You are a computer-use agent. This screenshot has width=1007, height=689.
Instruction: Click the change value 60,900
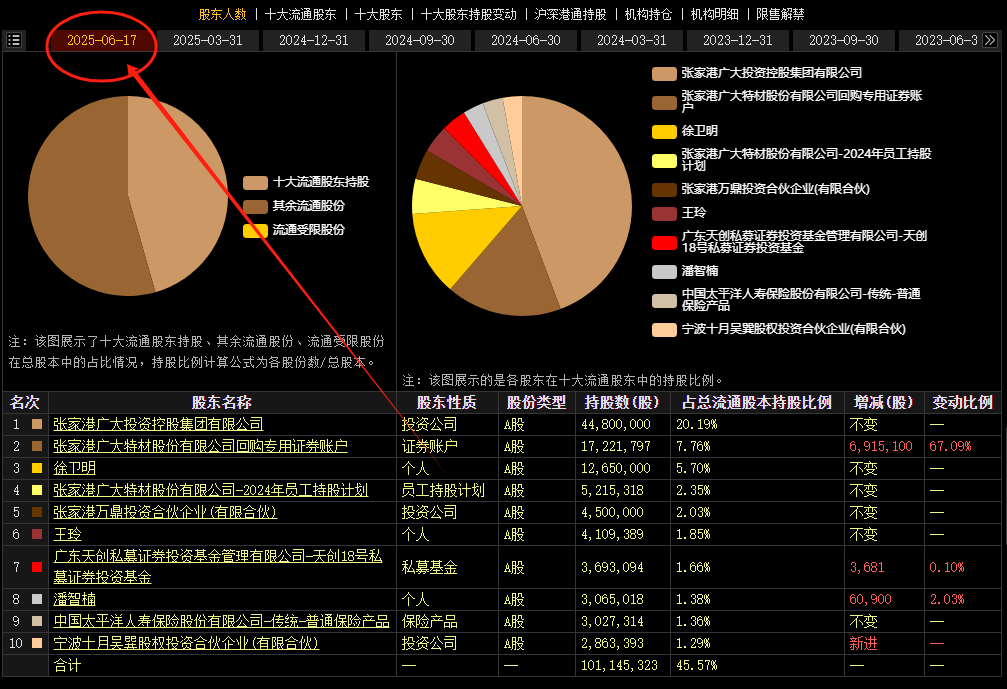point(870,599)
